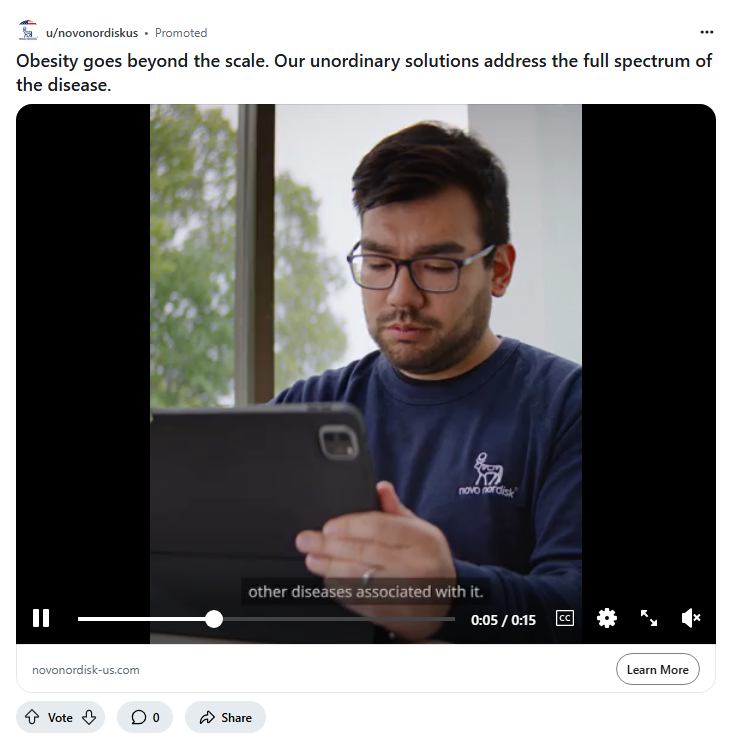Open the three-dot post options menu

pos(706,32)
